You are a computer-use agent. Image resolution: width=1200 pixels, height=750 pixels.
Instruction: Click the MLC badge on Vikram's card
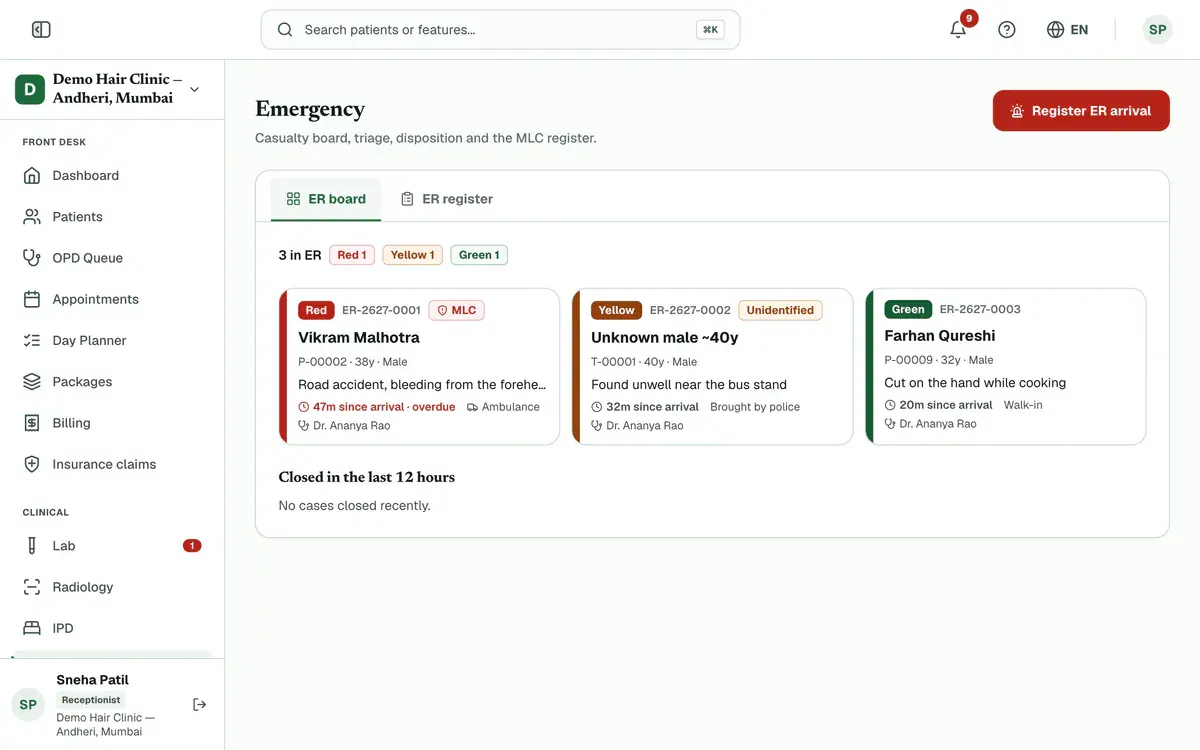click(x=457, y=310)
